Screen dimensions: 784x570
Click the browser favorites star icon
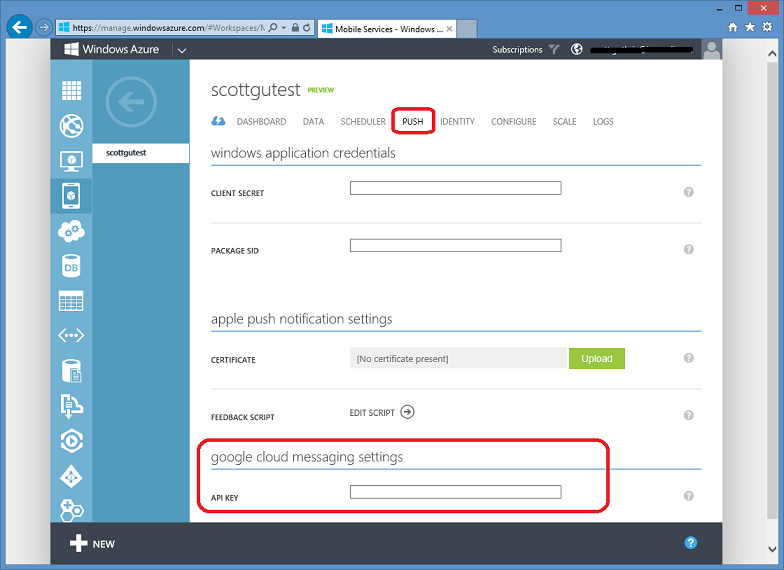[x=750, y=27]
